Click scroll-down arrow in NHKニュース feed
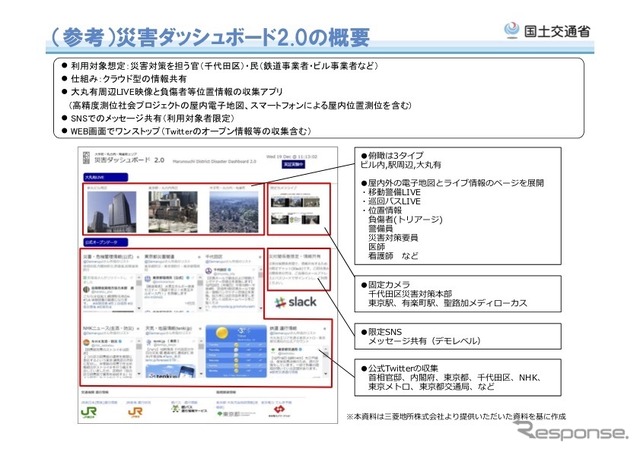The width and height of the screenshot is (640, 452). coord(139,374)
